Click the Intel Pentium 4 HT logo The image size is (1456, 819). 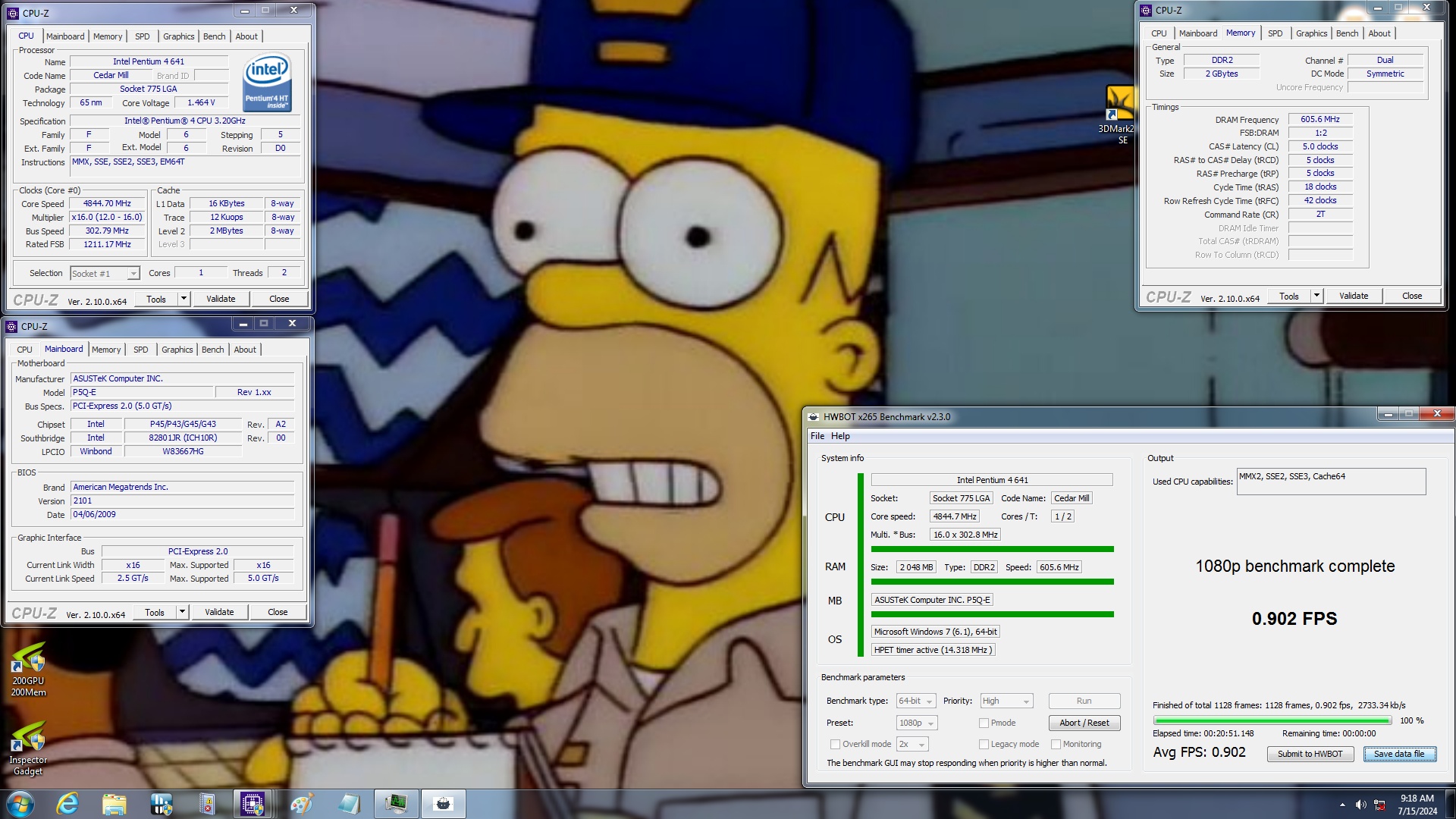tap(267, 82)
